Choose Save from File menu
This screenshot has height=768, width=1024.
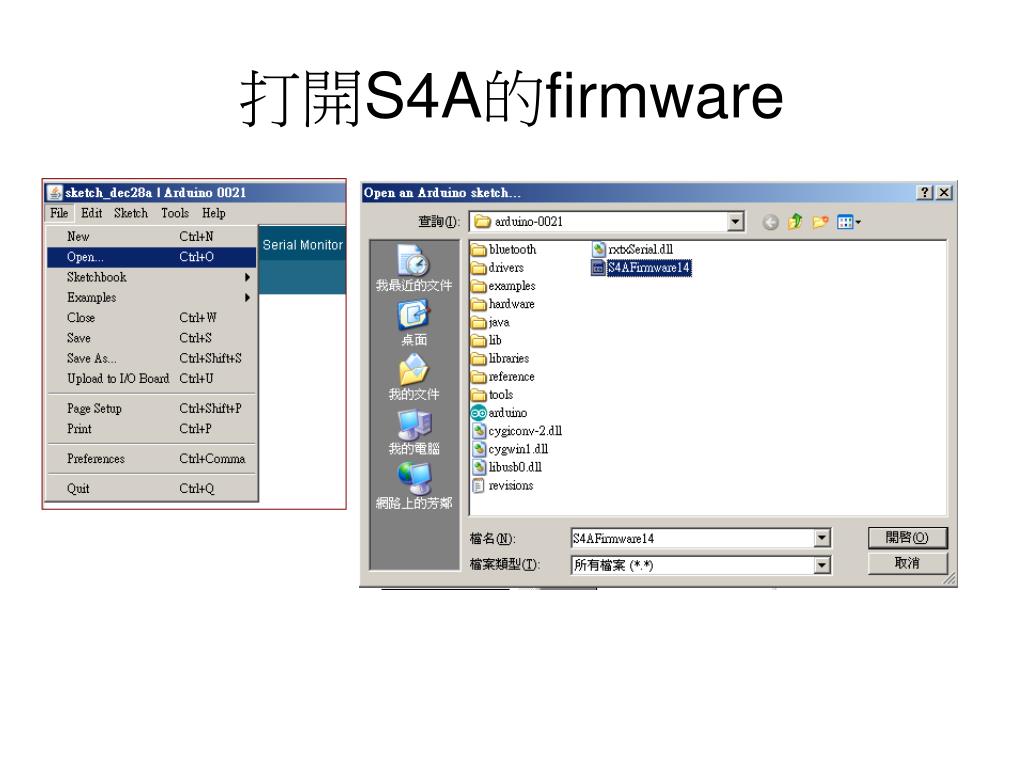[x=152, y=338]
